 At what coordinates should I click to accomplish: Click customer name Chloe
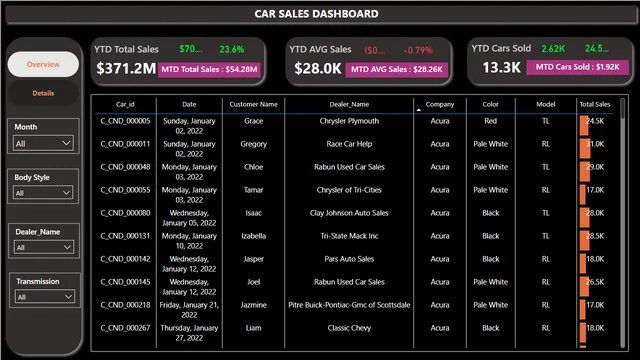coord(253,167)
